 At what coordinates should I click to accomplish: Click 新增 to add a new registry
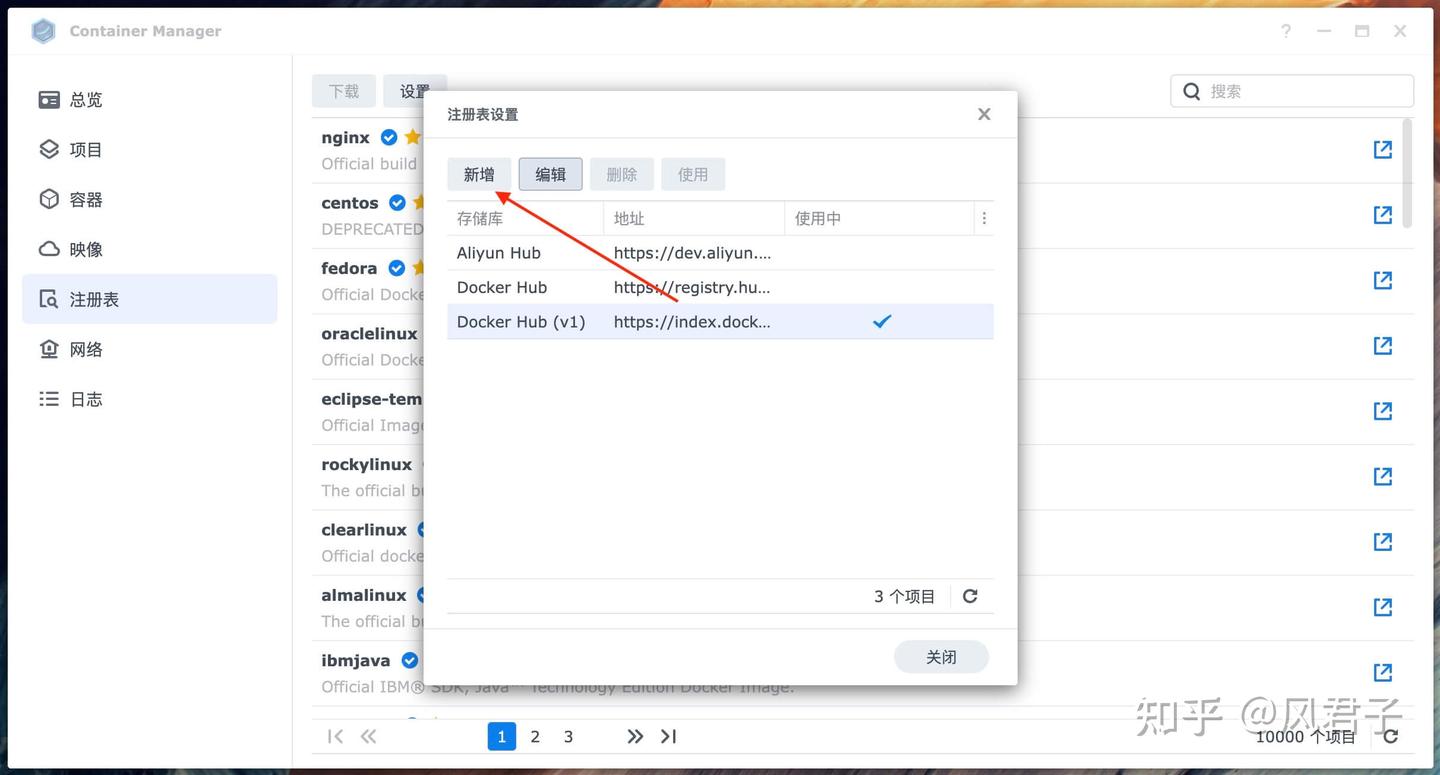point(478,173)
